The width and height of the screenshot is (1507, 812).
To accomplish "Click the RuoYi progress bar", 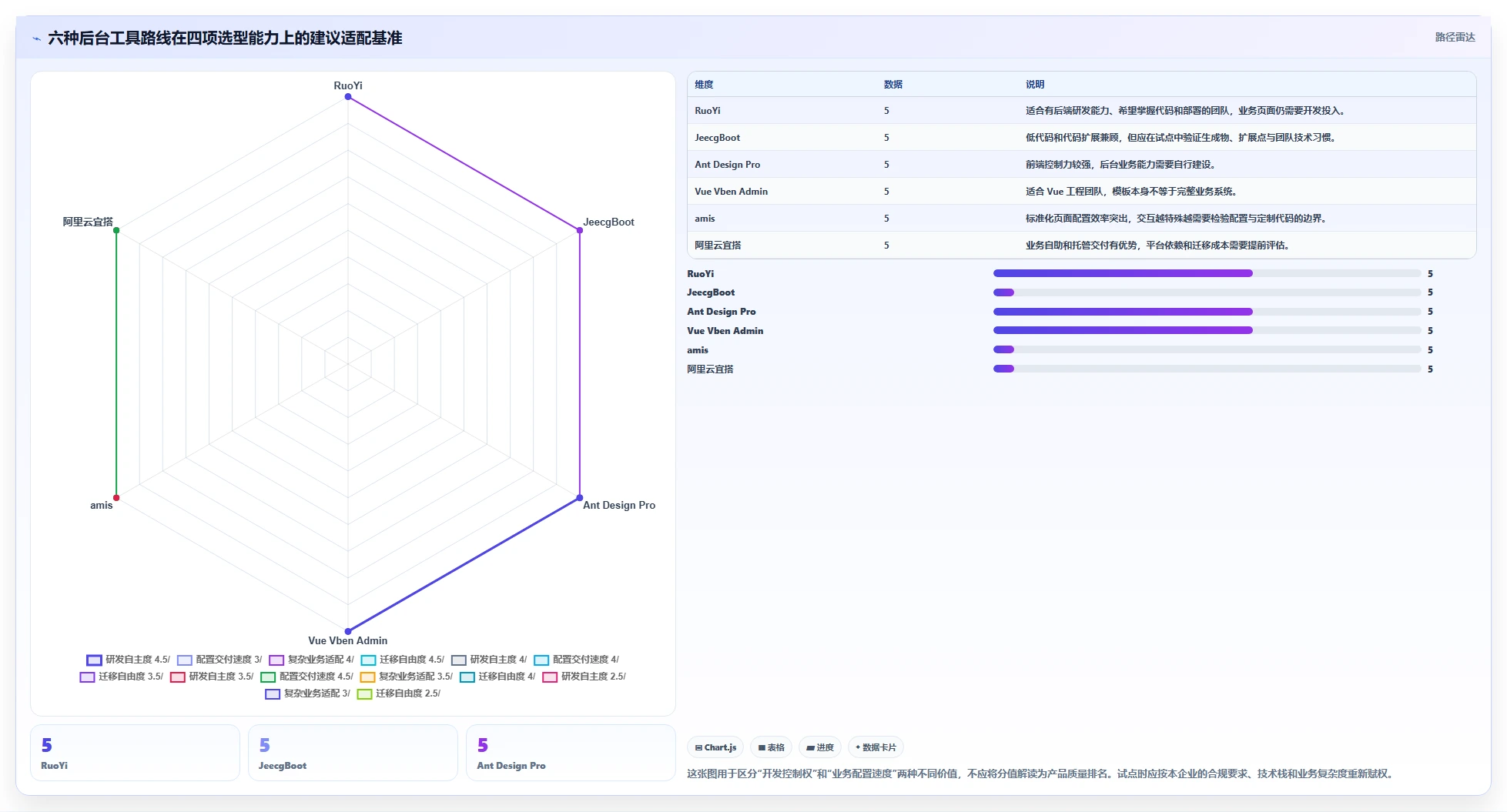I will tap(1207, 273).
